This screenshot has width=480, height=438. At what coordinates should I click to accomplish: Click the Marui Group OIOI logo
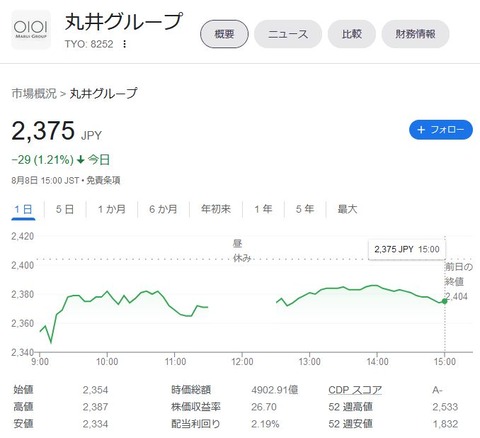pos(31,30)
